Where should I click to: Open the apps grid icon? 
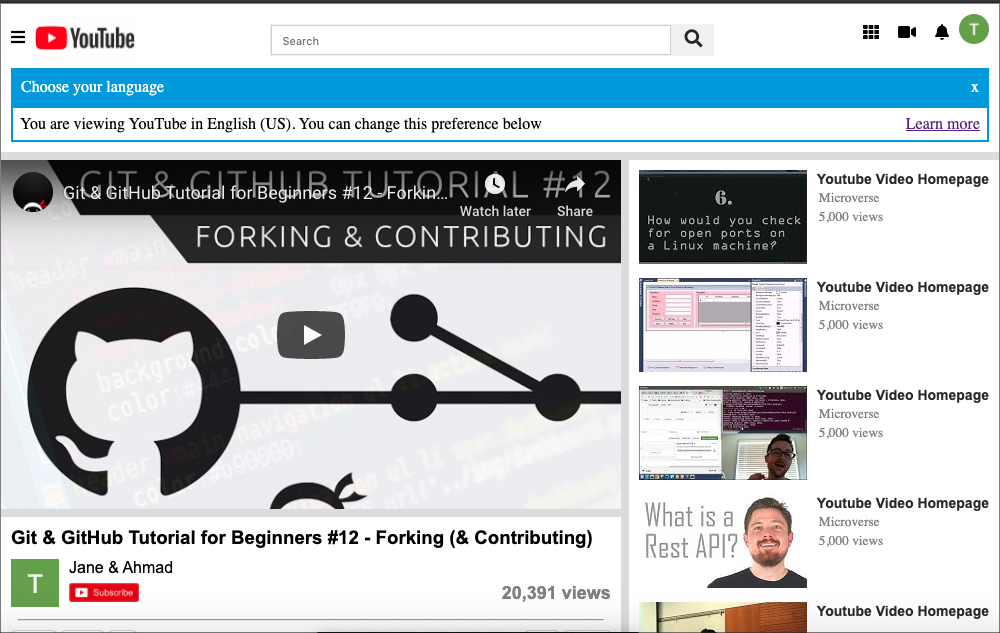(x=871, y=32)
